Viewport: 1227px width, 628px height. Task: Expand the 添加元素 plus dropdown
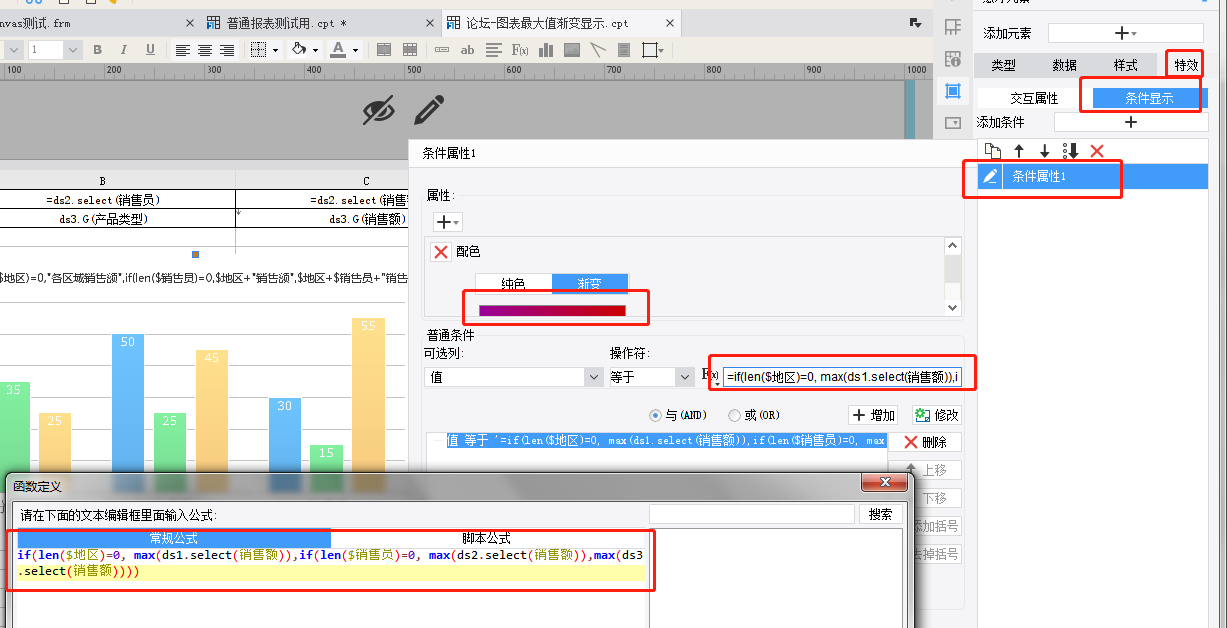pyautogui.click(x=1126, y=33)
